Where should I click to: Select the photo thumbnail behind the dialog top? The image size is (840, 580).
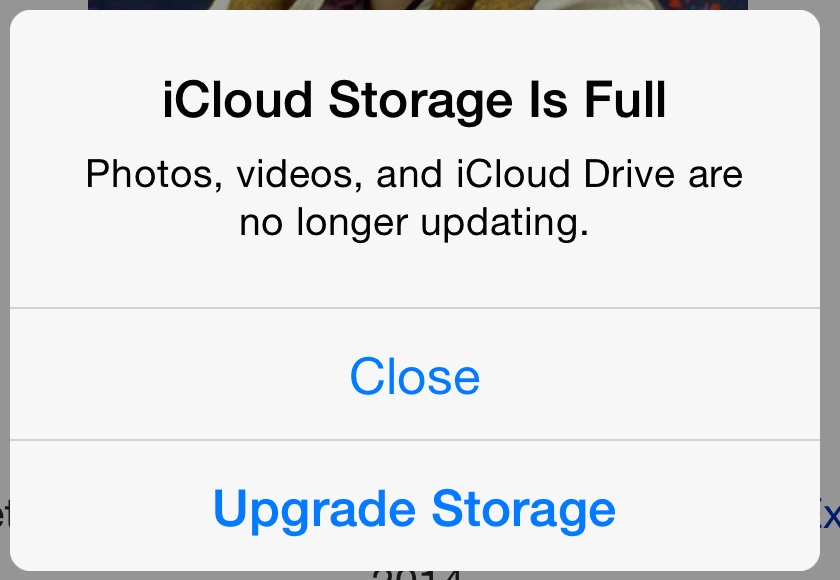click(x=418, y=5)
